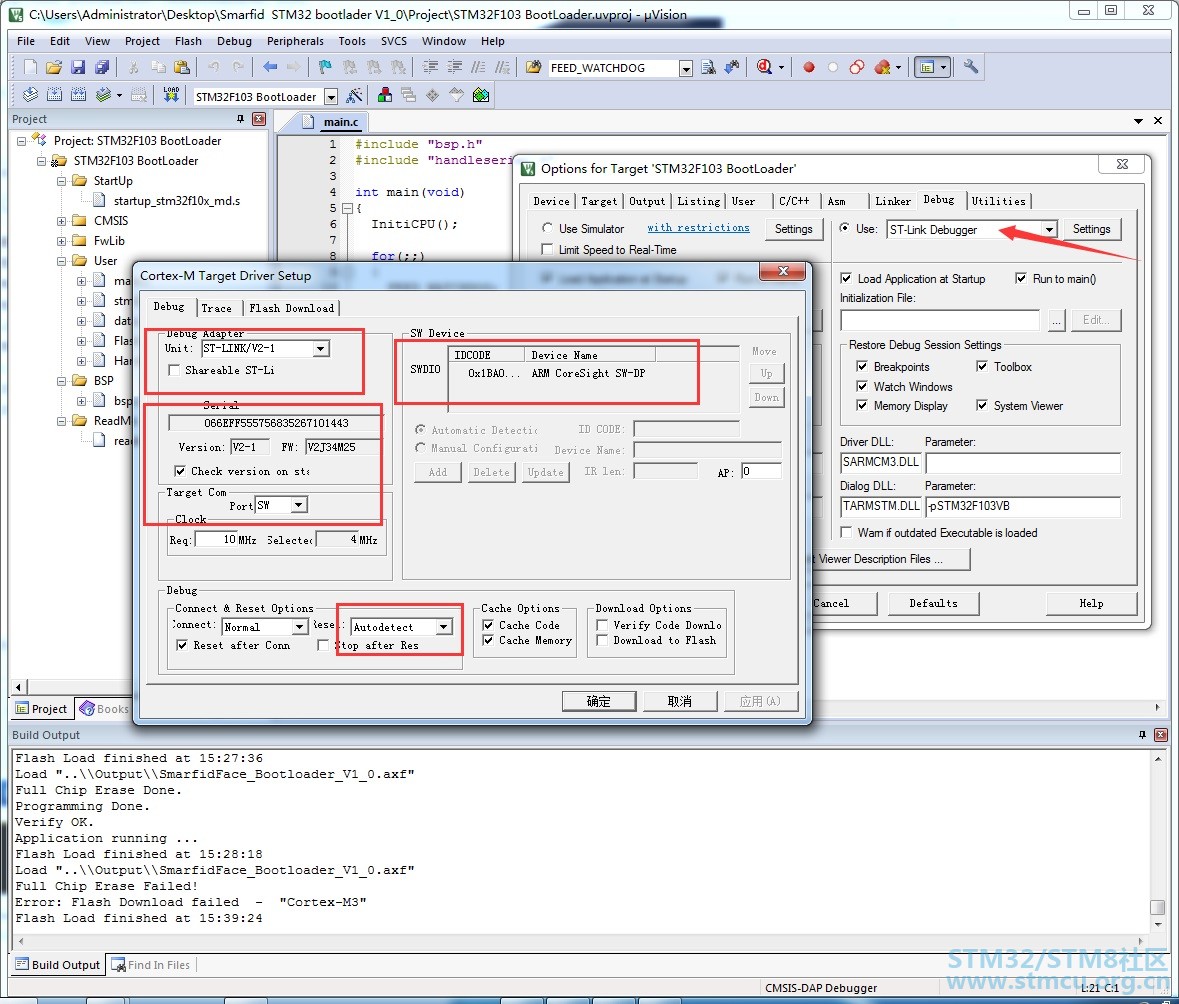This screenshot has height=1004, width=1179.
Task: Open the Reset Autodetect dropdown
Action: [x=444, y=626]
